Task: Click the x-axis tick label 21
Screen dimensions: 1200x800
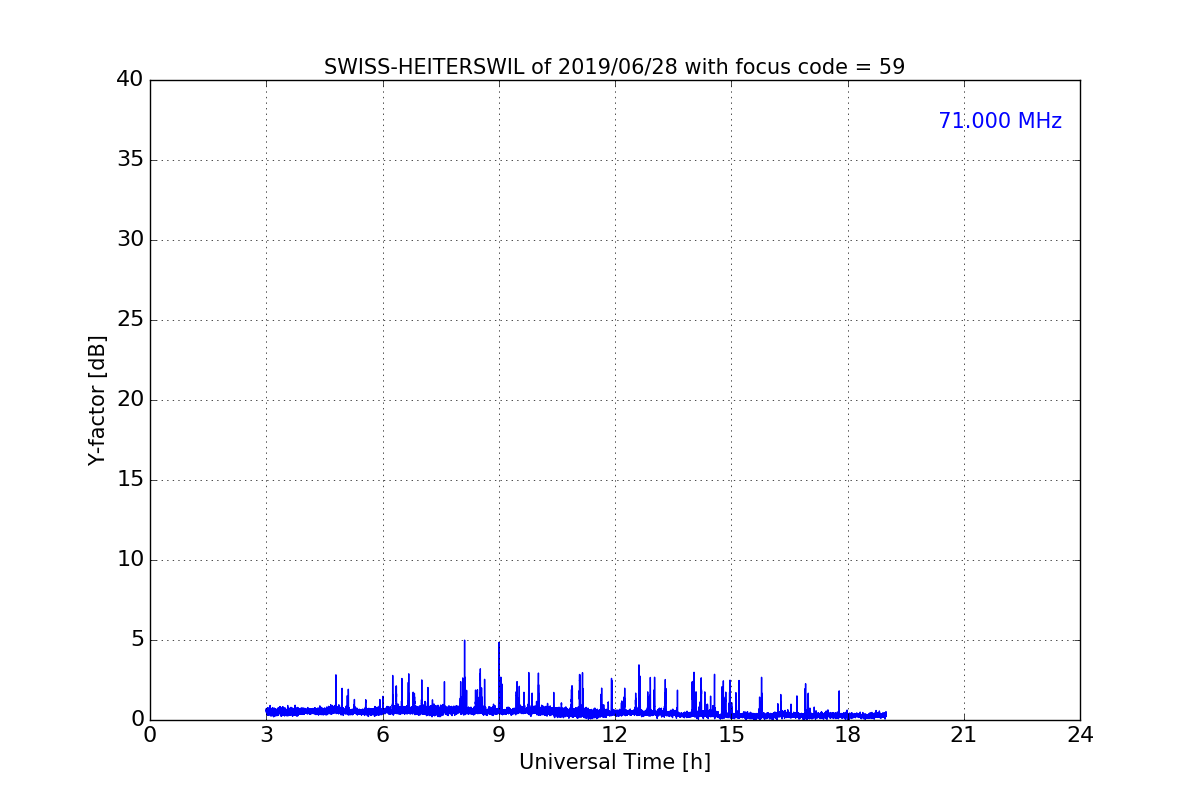Action: (964, 734)
